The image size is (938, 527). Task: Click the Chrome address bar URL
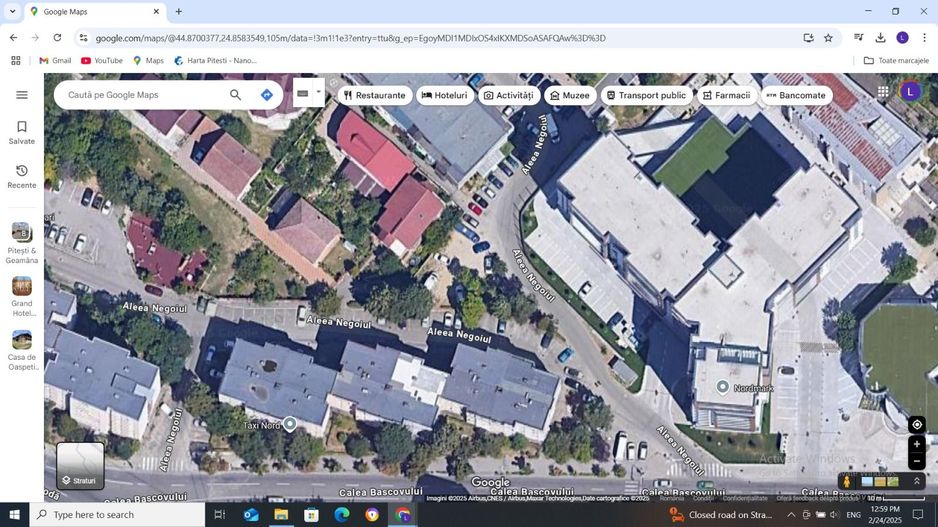pyautogui.click(x=351, y=38)
